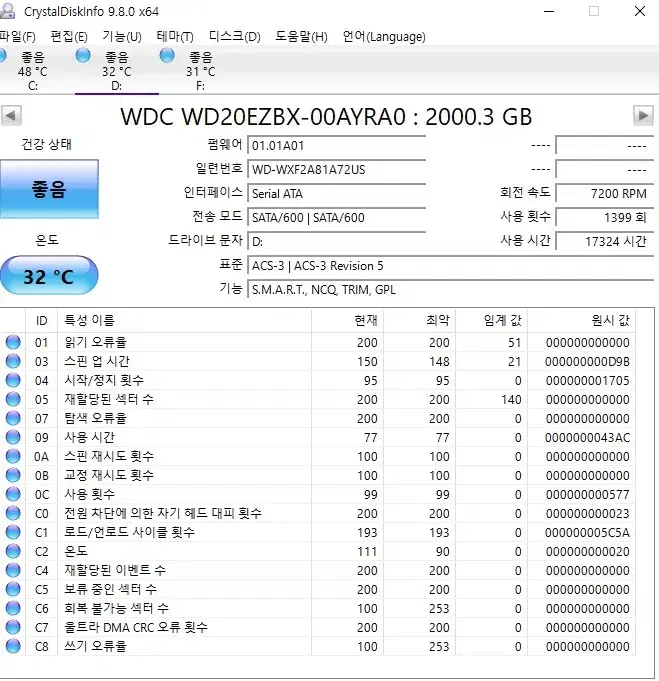
Task: Click the status orb for ID 0C row
Action: (x=13, y=494)
